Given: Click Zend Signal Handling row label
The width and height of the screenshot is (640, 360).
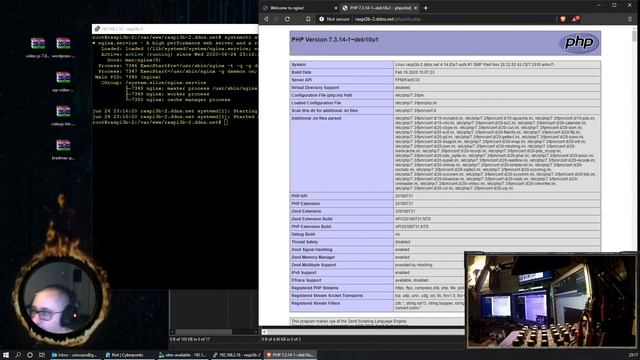Looking at the screenshot, I should click(311, 249).
